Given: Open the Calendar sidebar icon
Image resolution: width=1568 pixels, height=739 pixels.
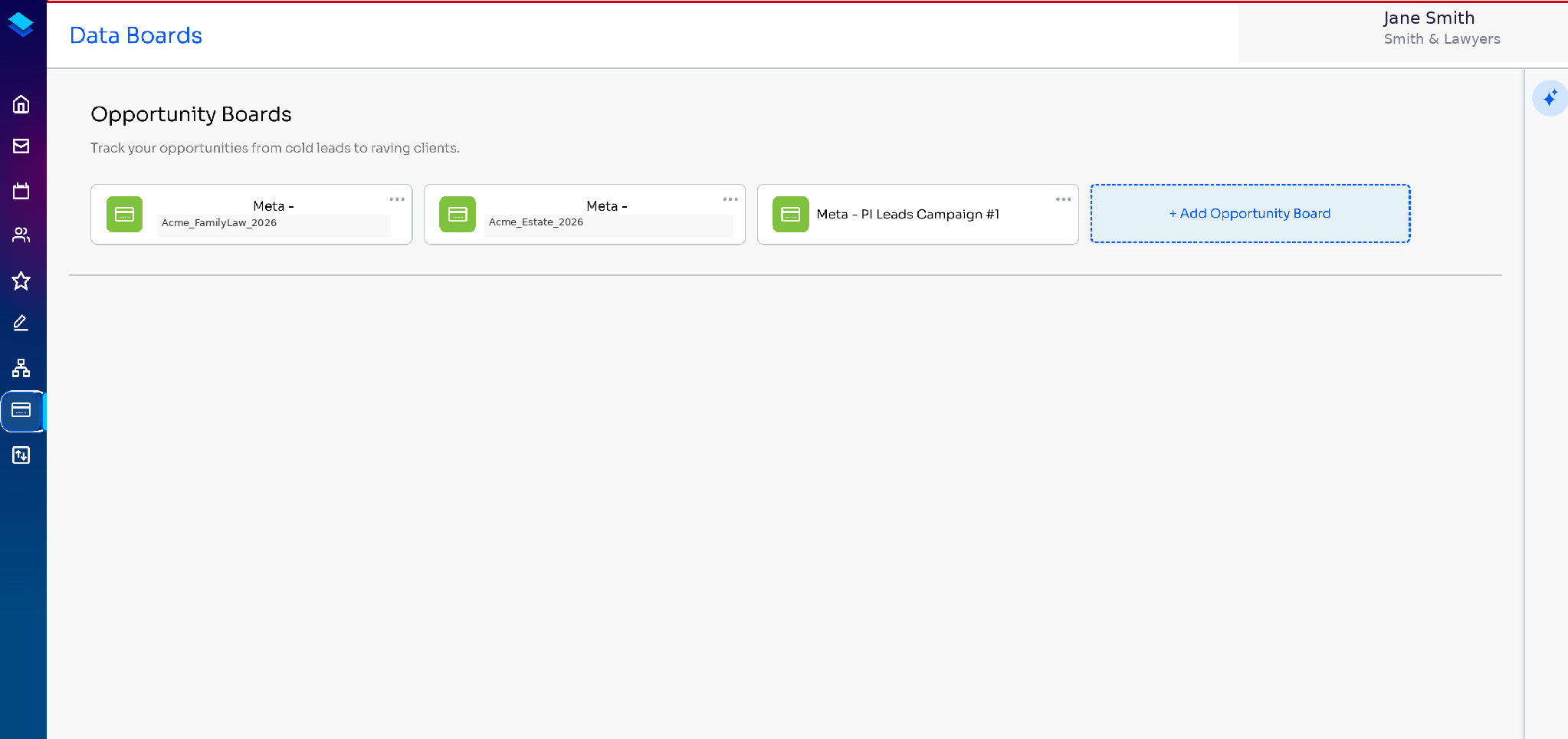Looking at the screenshot, I should coord(21,191).
